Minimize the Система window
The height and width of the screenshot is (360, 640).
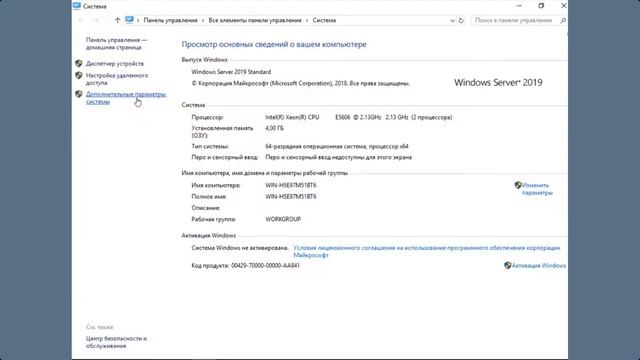pyautogui.click(x=519, y=6)
